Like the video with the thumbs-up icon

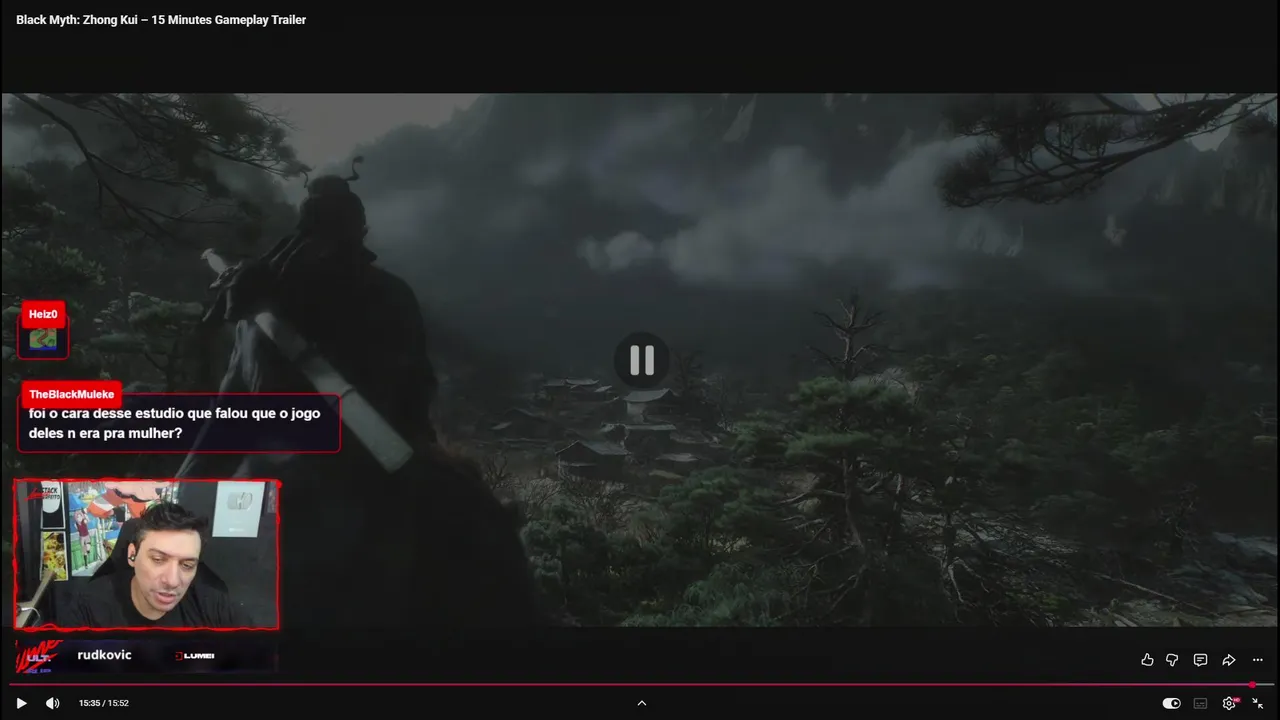click(1147, 660)
